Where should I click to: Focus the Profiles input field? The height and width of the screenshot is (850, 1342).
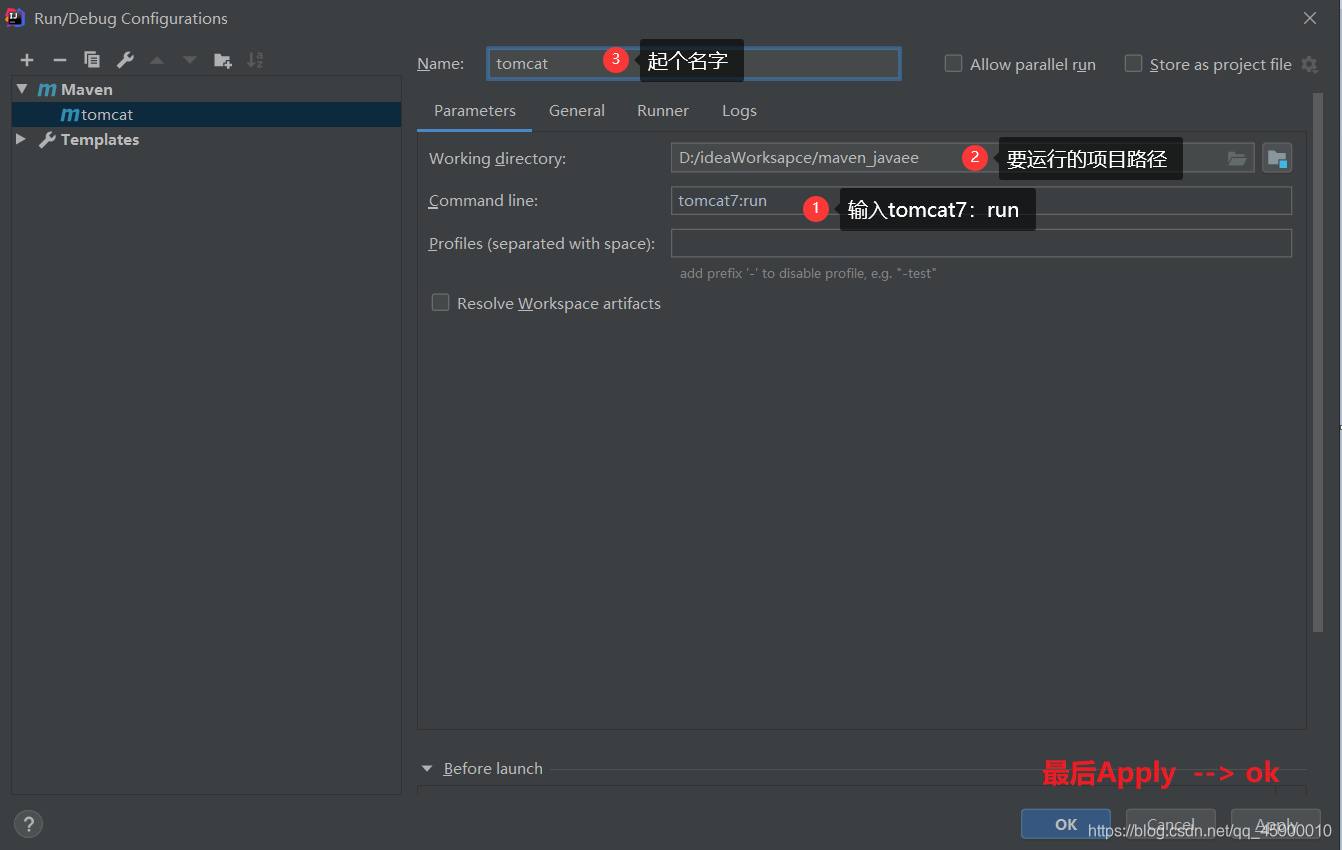[x=981, y=243]
